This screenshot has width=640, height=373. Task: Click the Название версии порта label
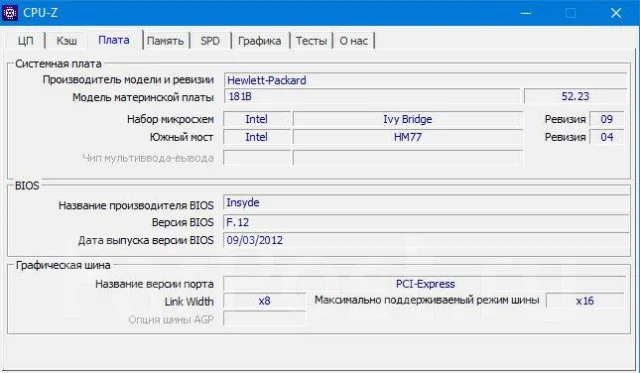154,284
